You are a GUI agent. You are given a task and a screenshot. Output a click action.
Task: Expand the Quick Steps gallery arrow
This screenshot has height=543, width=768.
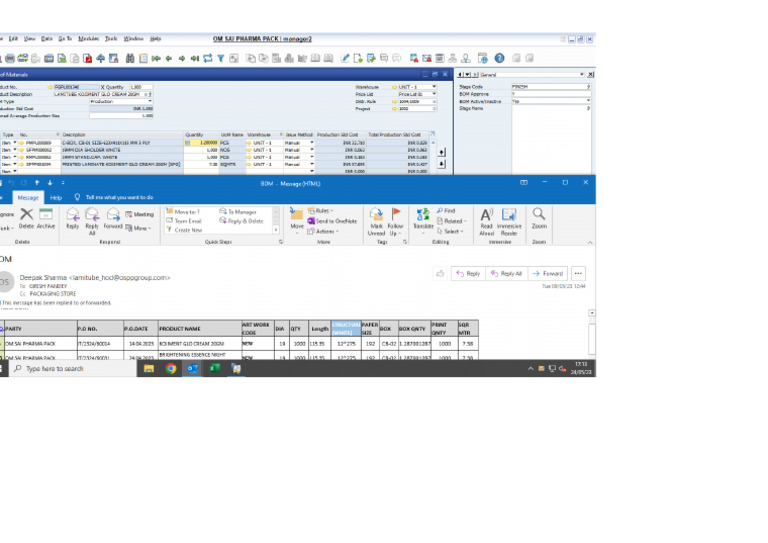(276, 230)
